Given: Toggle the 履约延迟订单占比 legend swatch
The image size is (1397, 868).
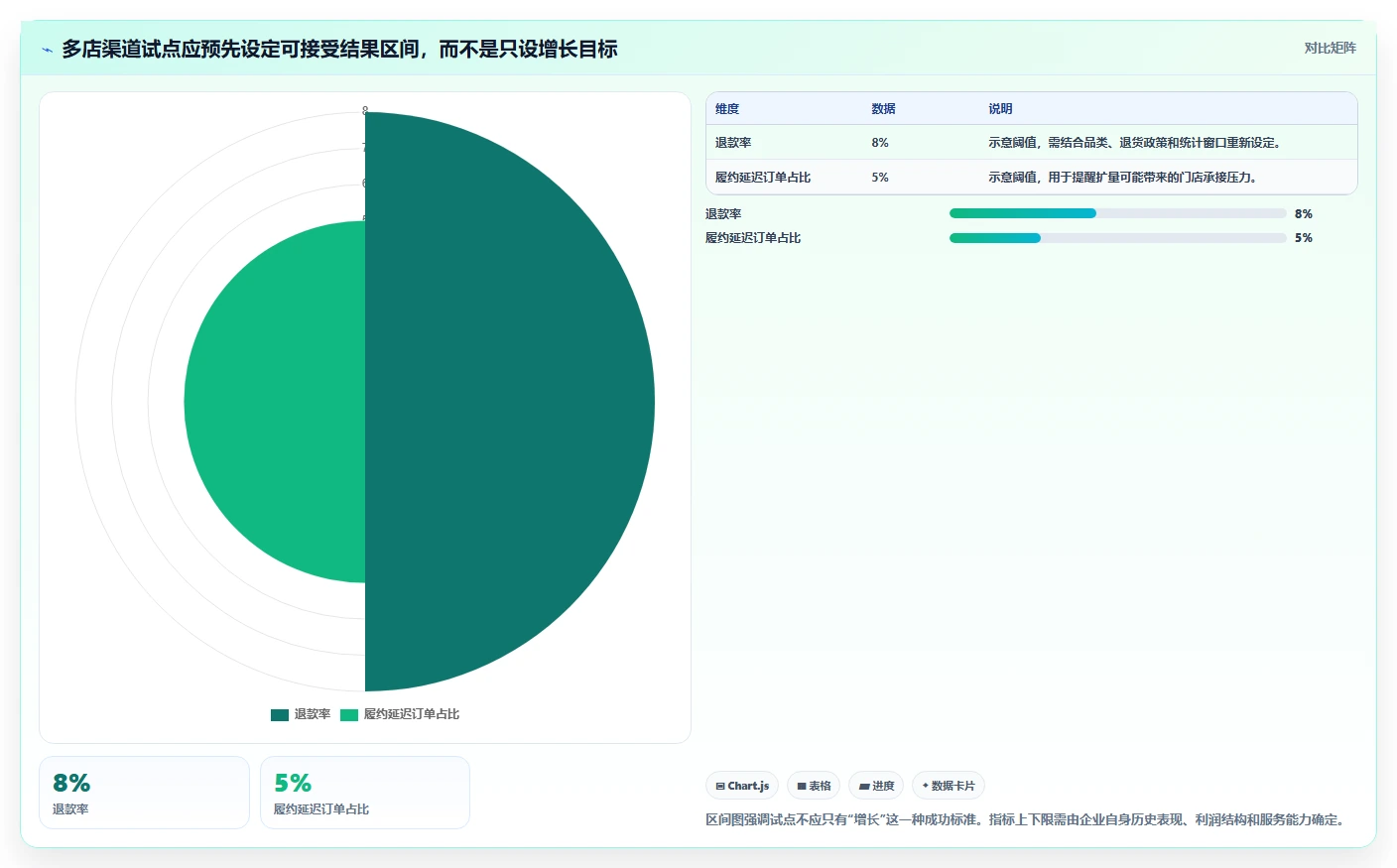Looking at the screenshot, I should pyautogui.click(x=349, y=714).
